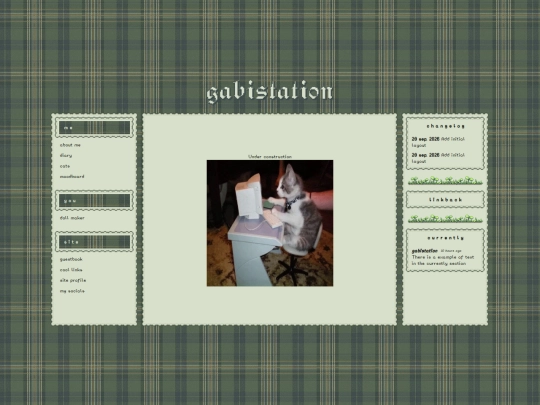The image size is (540, 405).
Task: Open the doll maker link
Action: tap(72, 218)
